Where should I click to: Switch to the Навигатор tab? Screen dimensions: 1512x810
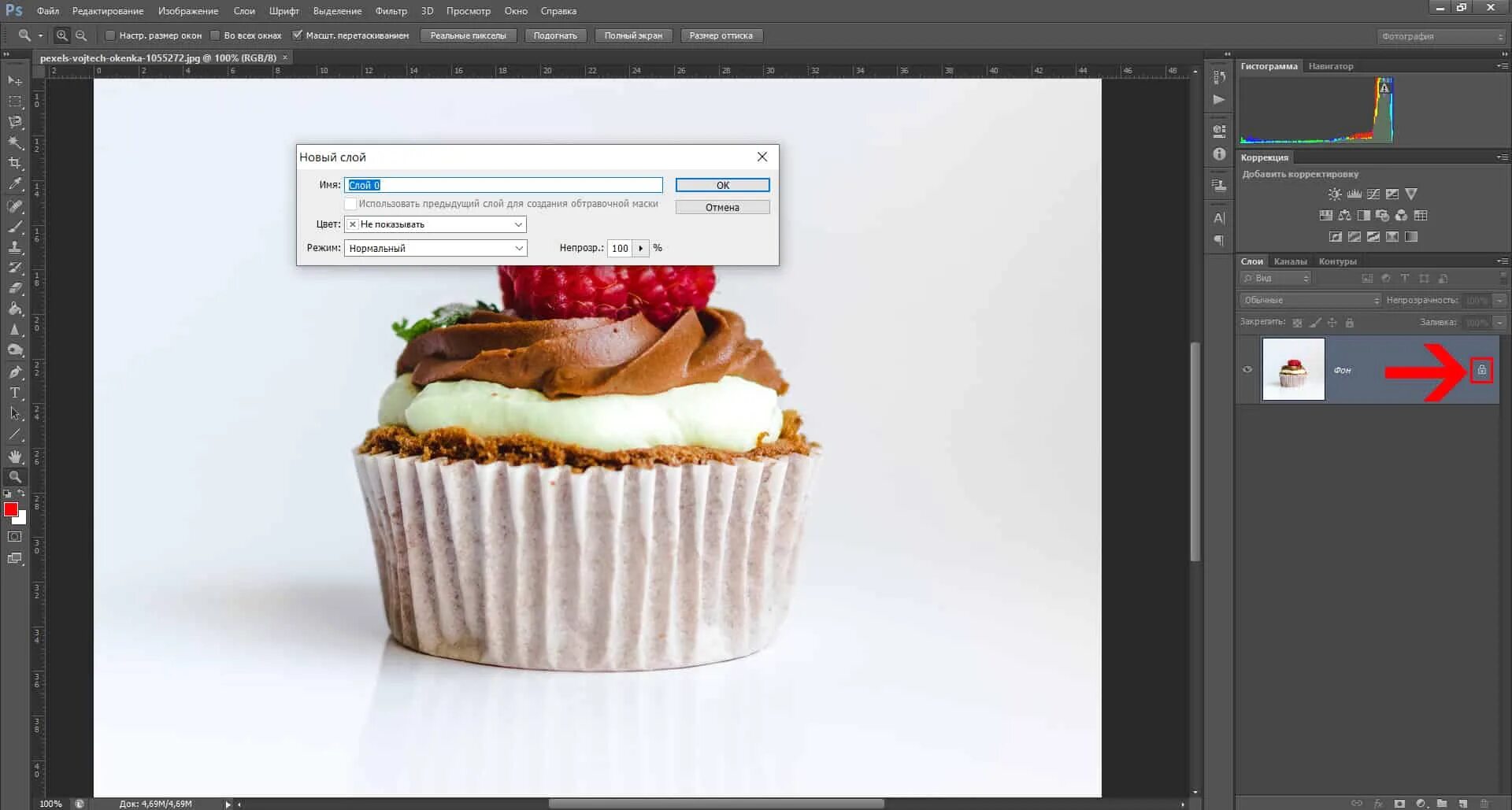tap(1331, 66)
